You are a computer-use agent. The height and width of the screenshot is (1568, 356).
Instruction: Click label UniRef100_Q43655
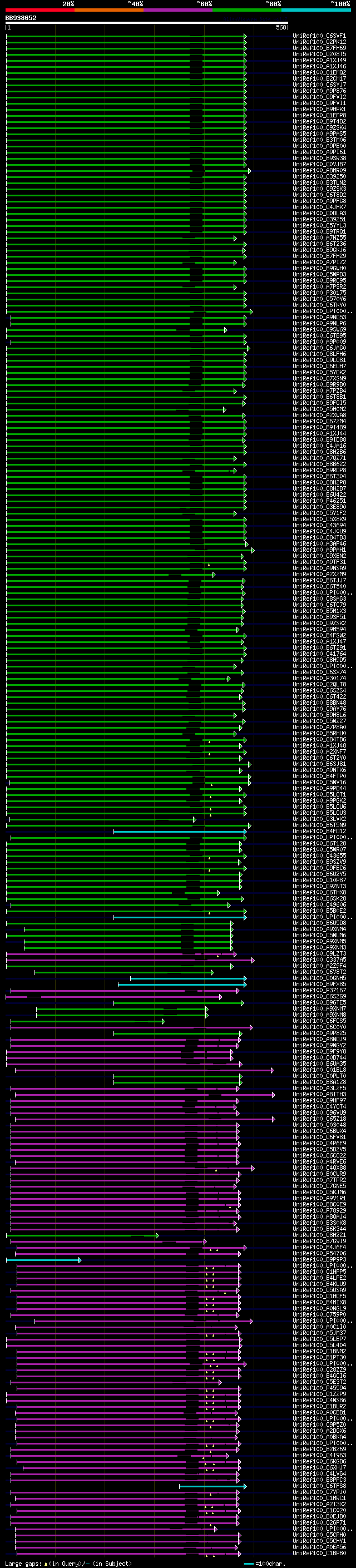[x=319, y=856]
